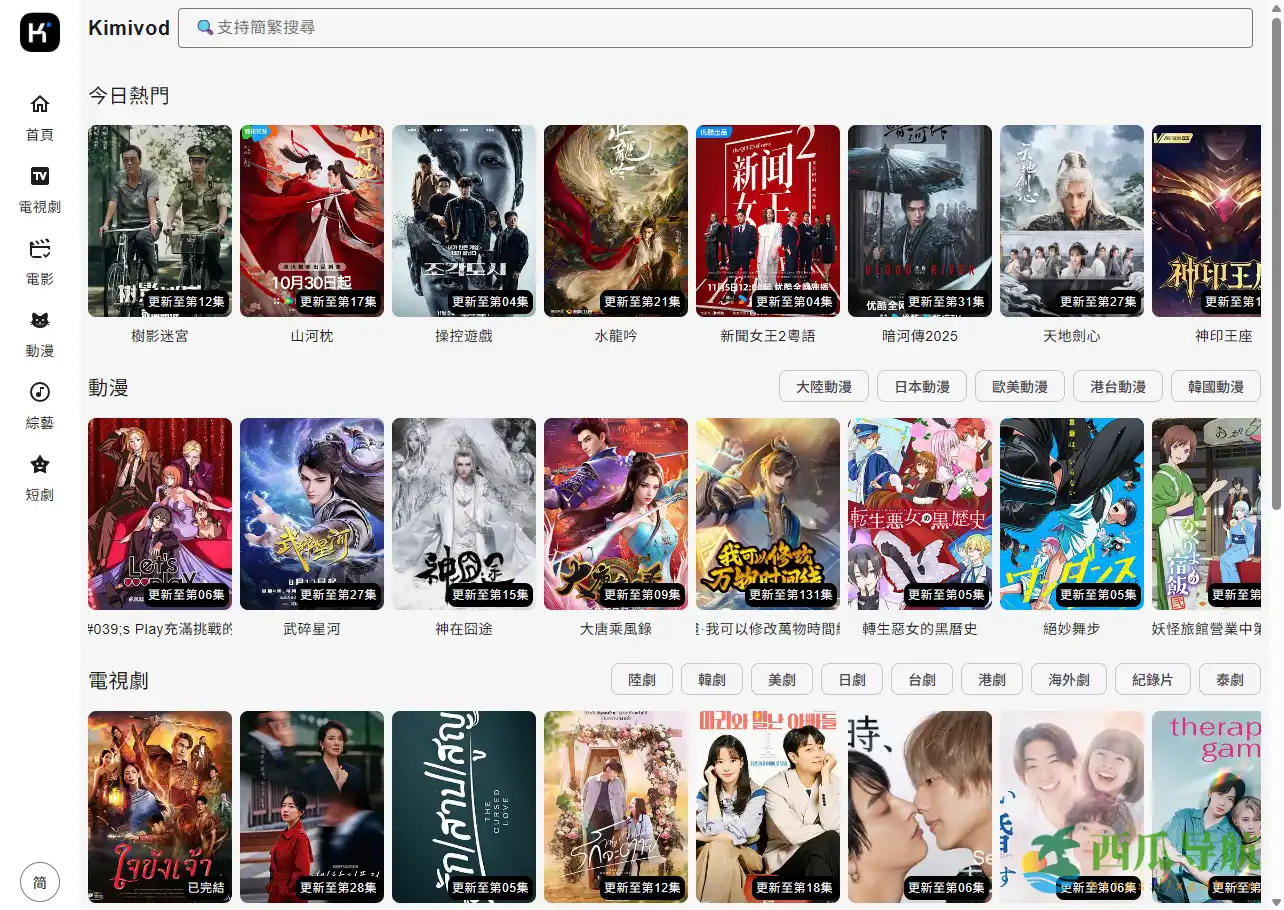Select the 日本動漫 category button
Screen dimensions: 1284x910
point(922,387)
